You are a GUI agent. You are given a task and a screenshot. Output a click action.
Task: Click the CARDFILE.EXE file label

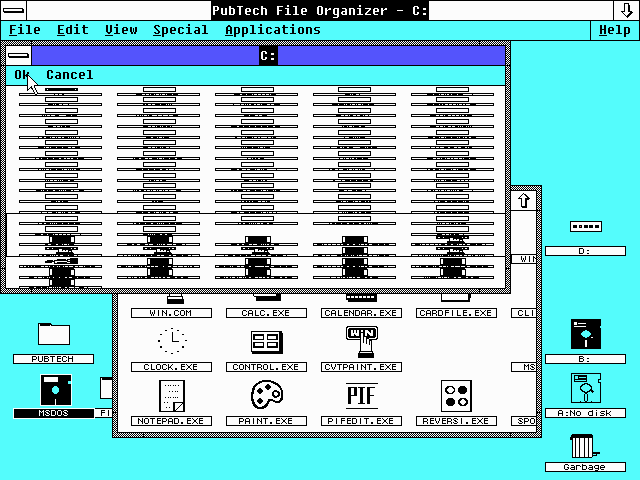[x=456, y=313]
